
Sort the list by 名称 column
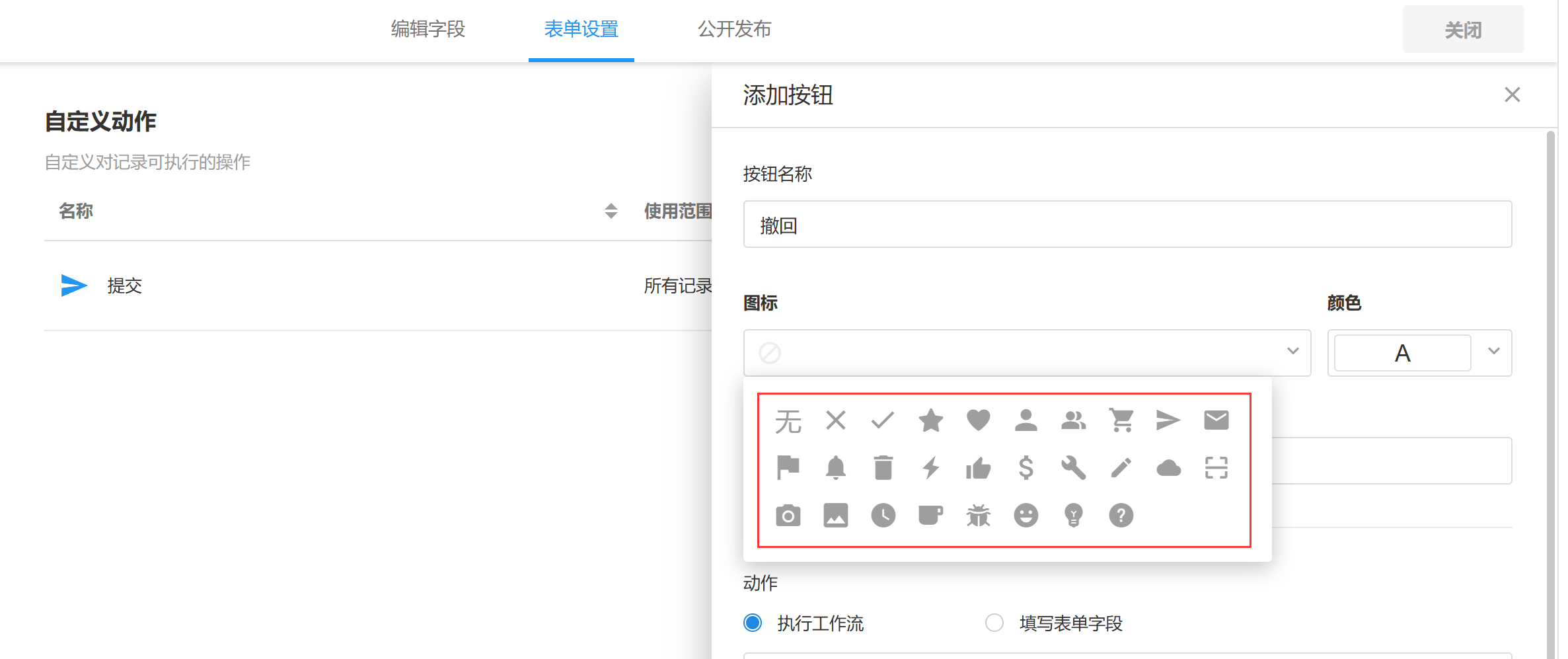611,212
